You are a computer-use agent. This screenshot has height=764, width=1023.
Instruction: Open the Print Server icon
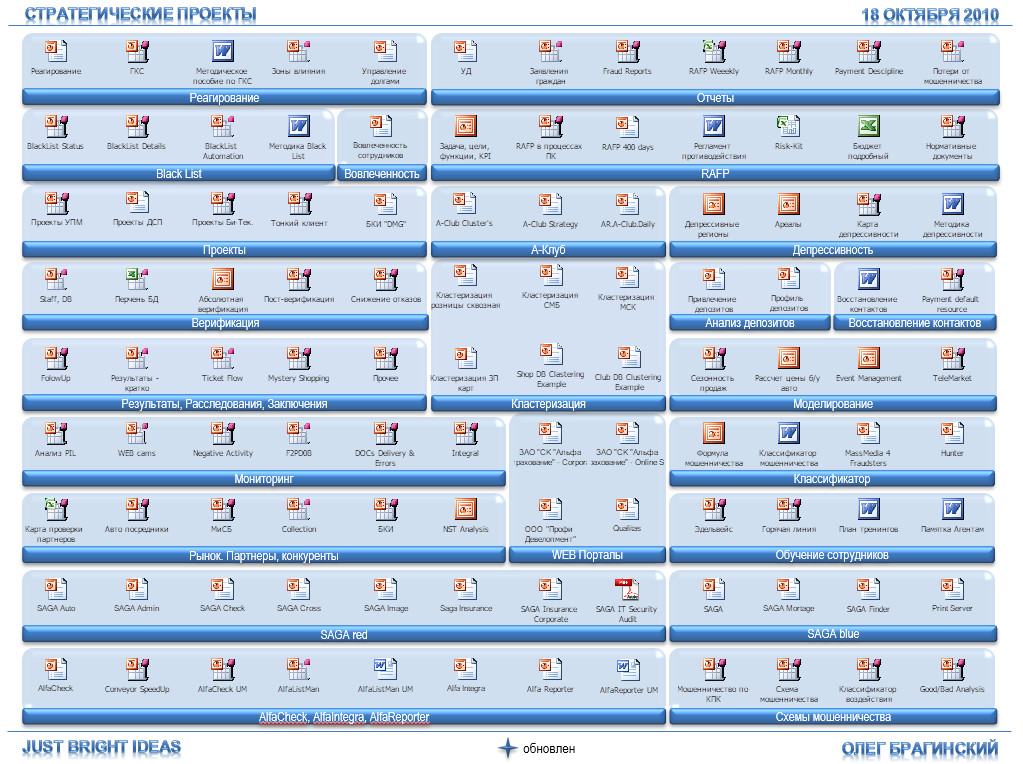point(953,588)
